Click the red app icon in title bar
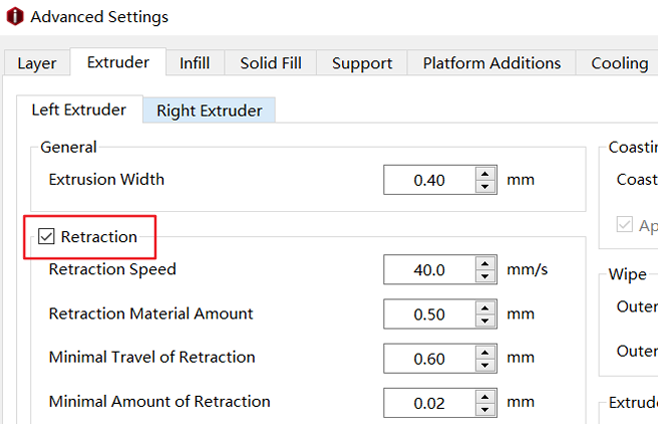The height and width of the screenshot is (424, 658). click(x=15, y=16)
